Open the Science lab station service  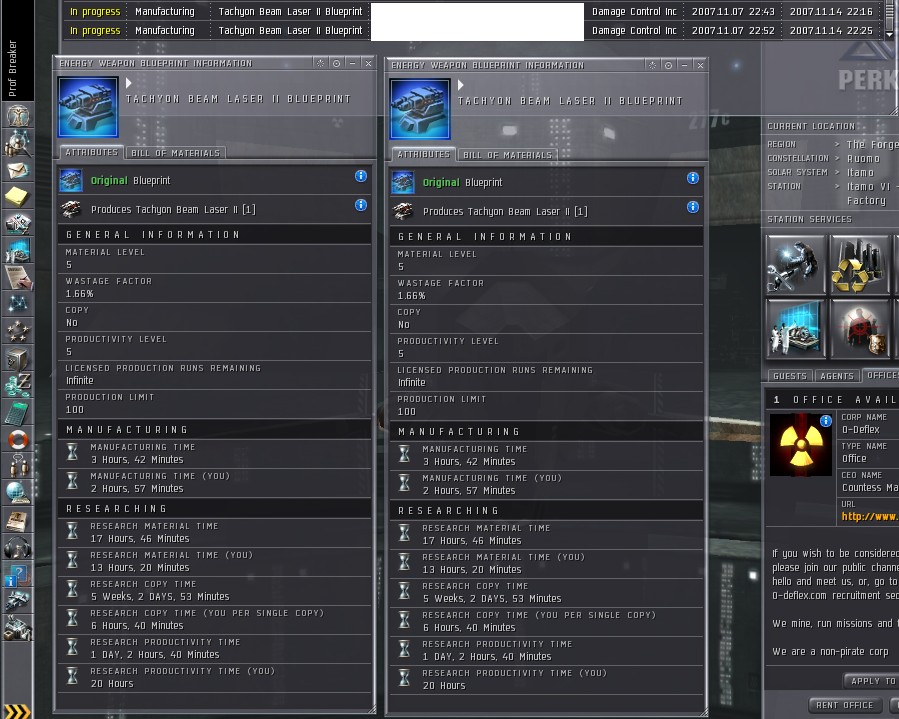pos(796,329)
